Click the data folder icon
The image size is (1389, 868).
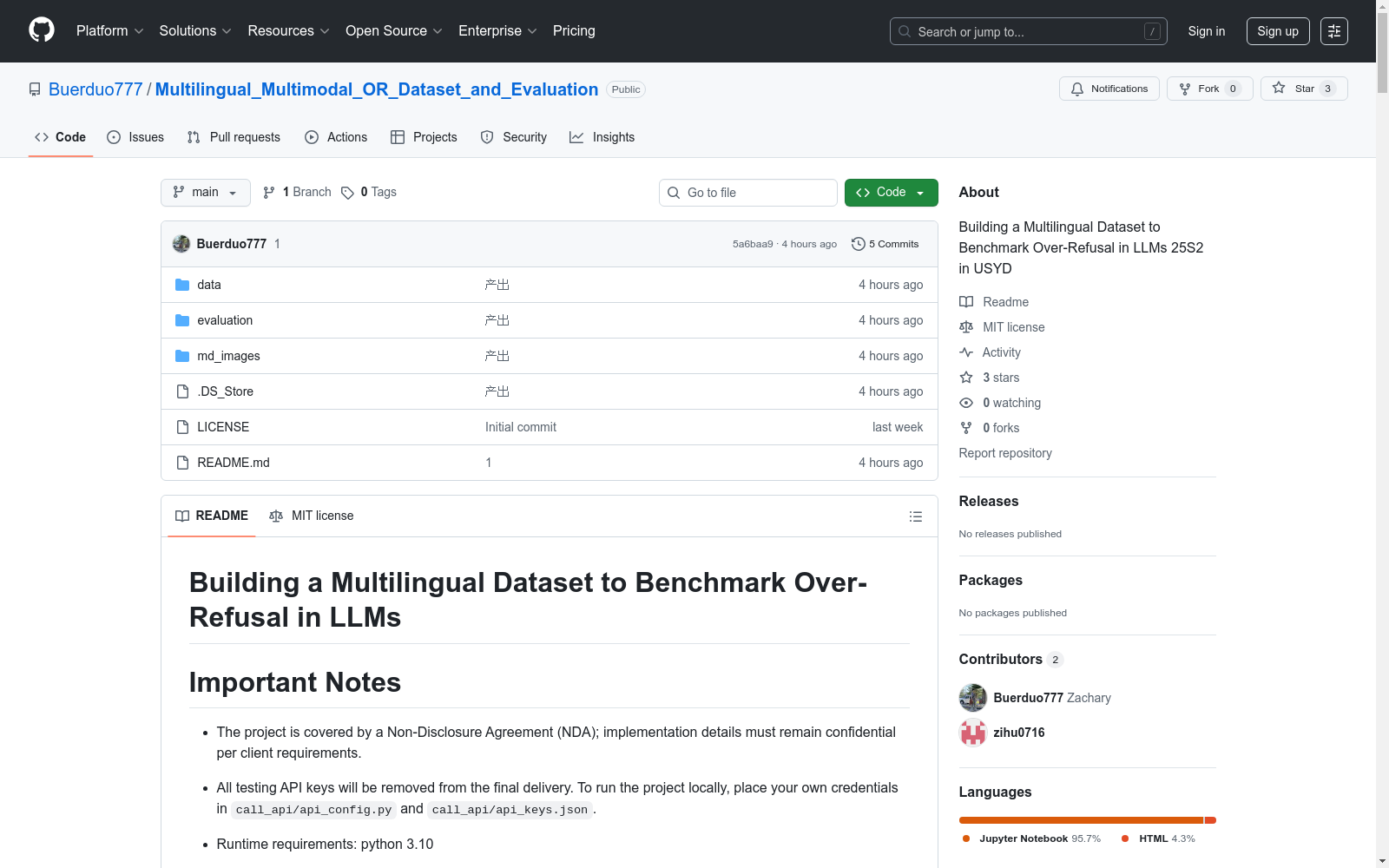(x=182, y=285)
